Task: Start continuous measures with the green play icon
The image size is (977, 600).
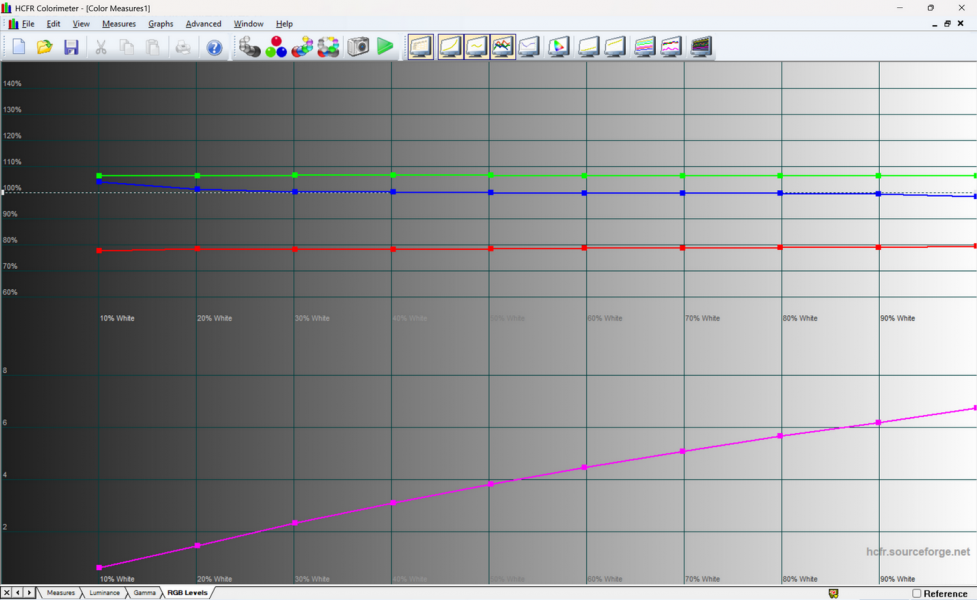Action: point(385,47)
